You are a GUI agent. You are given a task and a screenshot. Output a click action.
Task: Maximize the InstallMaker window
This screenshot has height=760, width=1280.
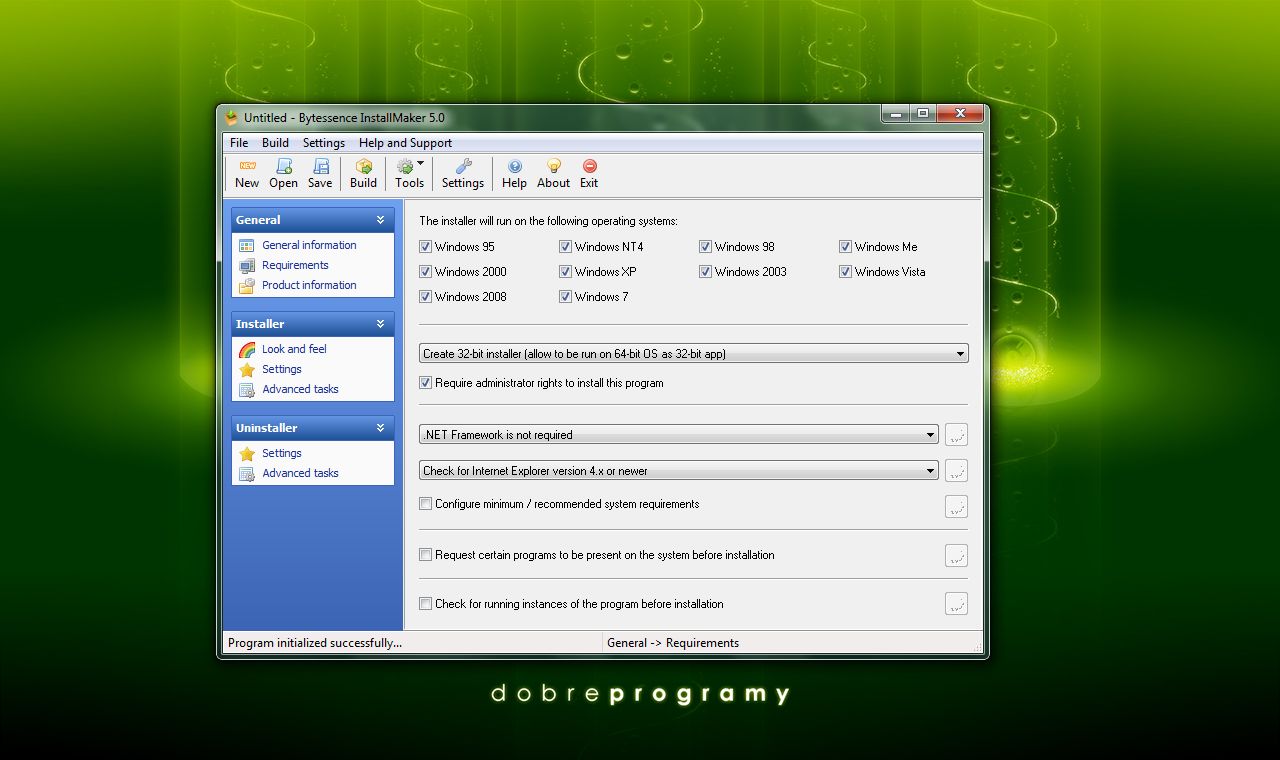click(x=923, y=114)
